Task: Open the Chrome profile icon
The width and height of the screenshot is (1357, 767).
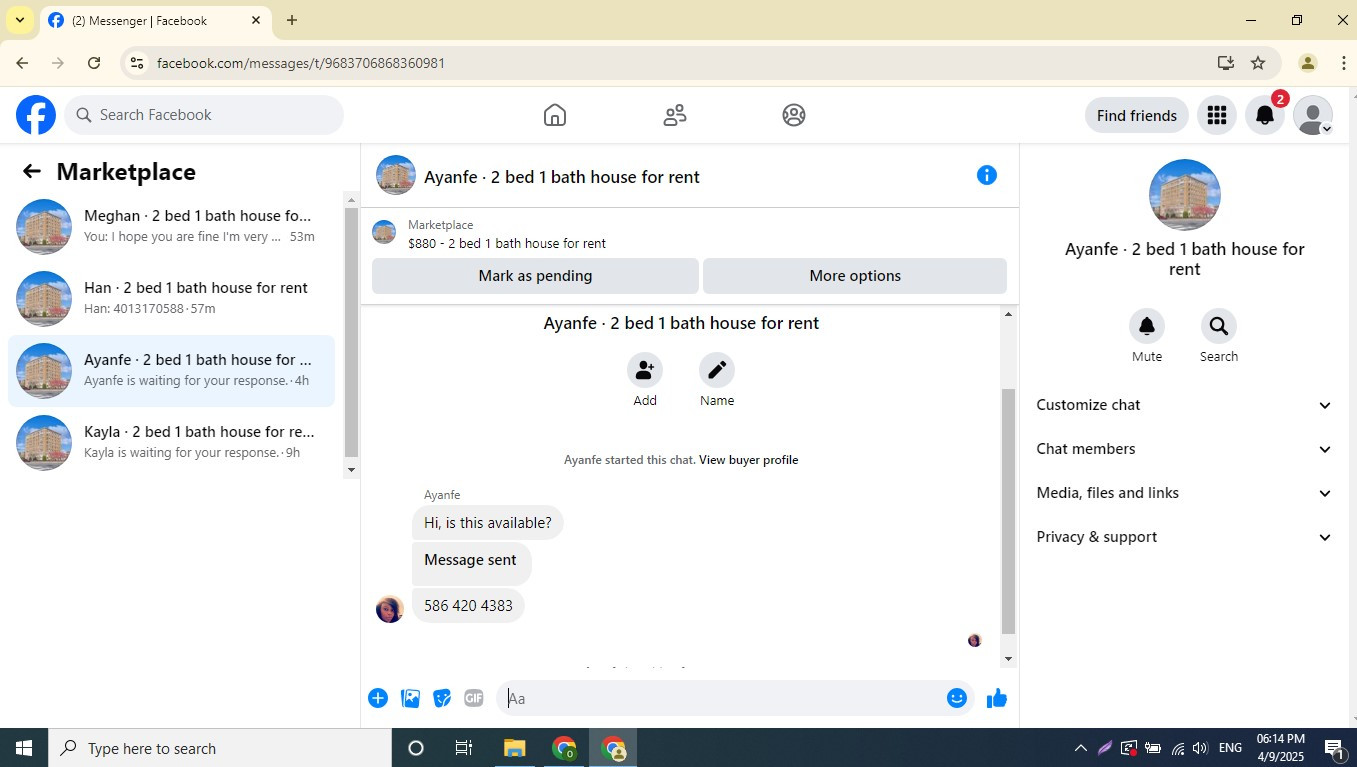Action: [x=1307, y=63]
